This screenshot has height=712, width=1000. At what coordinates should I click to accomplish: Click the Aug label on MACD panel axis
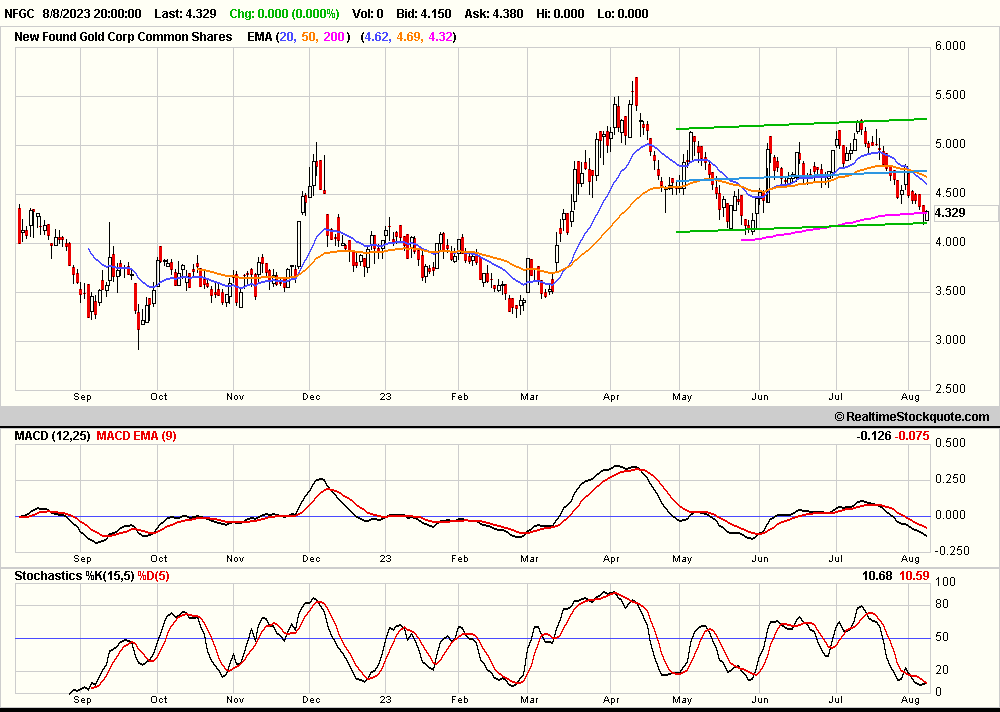pyautogui.click(x=911, y=559)
